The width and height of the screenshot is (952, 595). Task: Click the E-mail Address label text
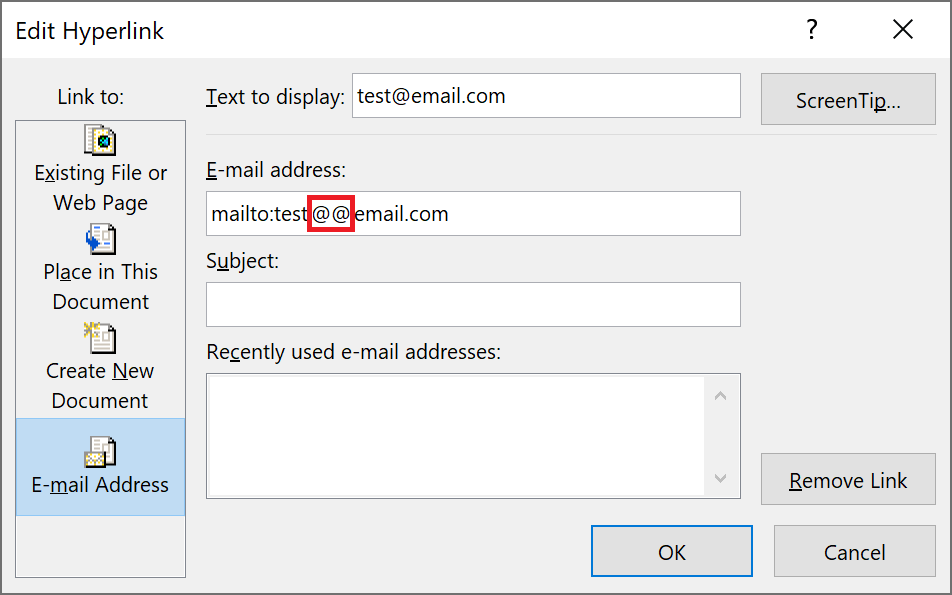tap(100, 485)
